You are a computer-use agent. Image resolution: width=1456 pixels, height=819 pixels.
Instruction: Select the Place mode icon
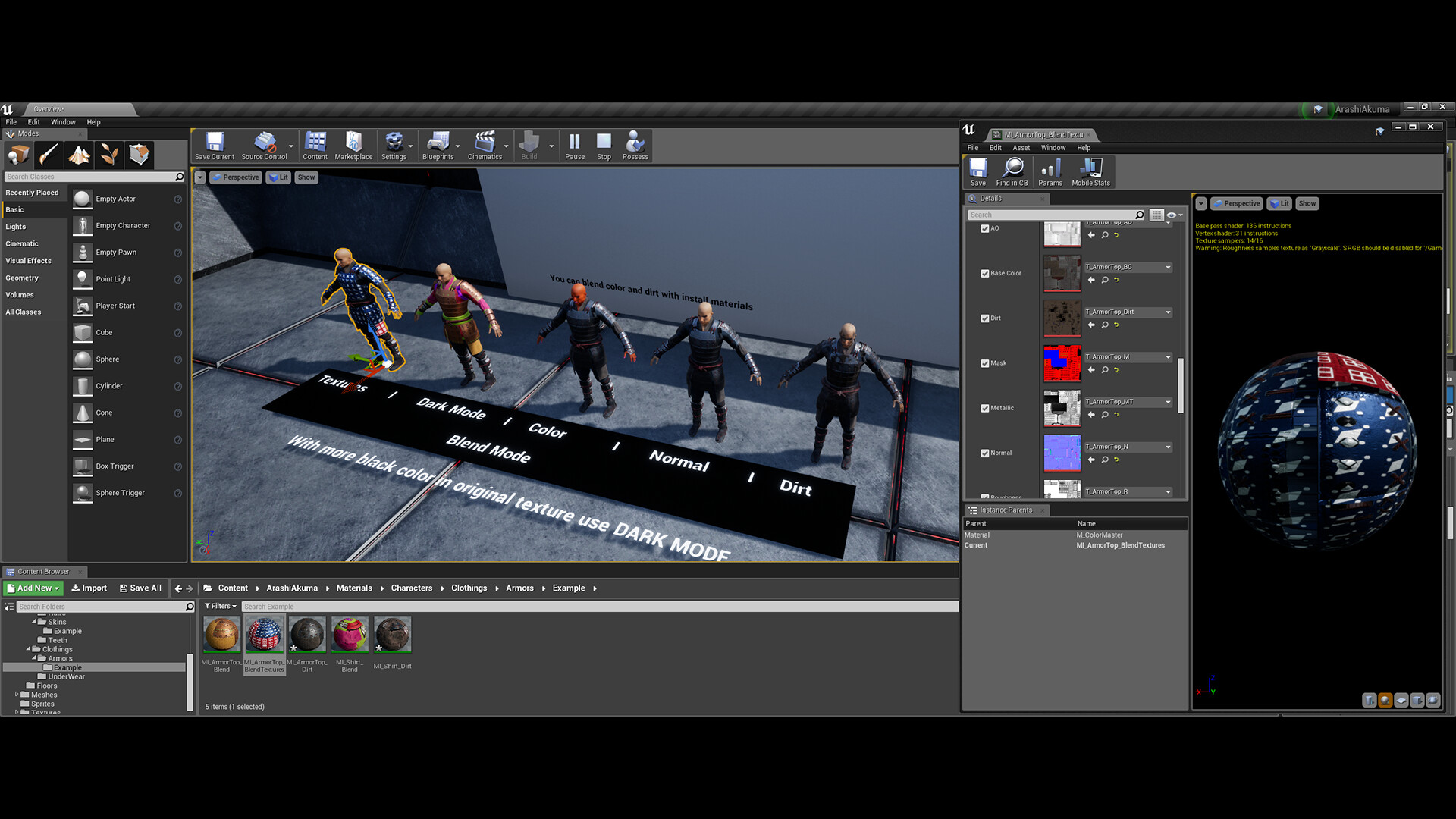coord(18,155)
